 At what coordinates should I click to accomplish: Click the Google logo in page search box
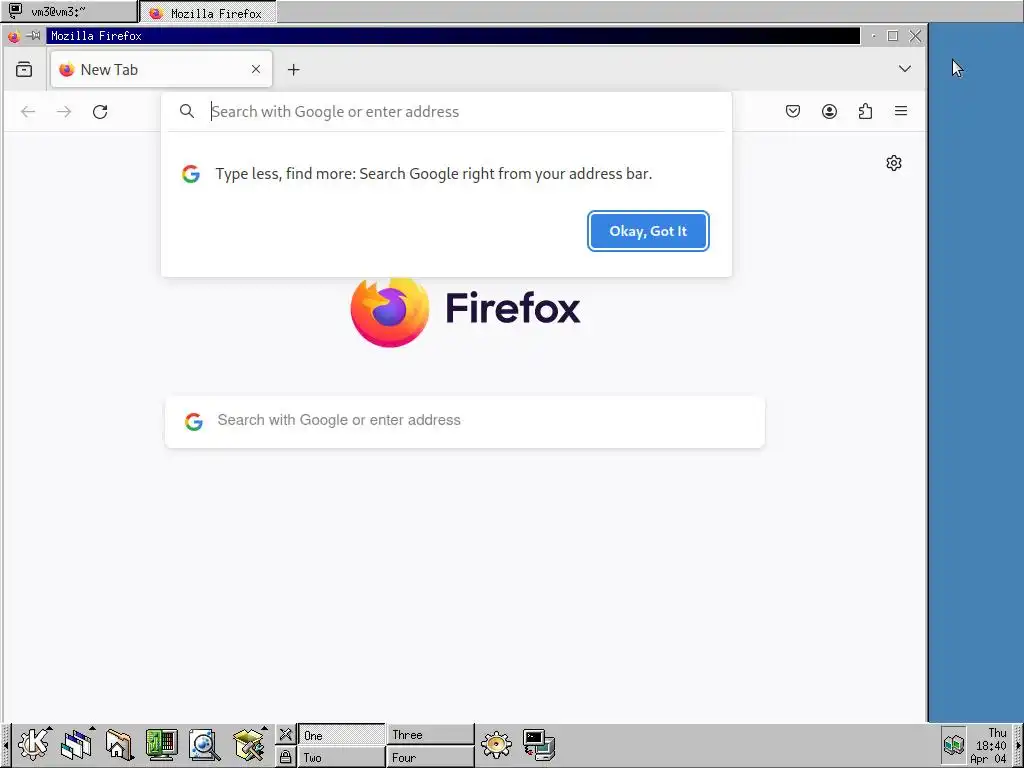194,421
